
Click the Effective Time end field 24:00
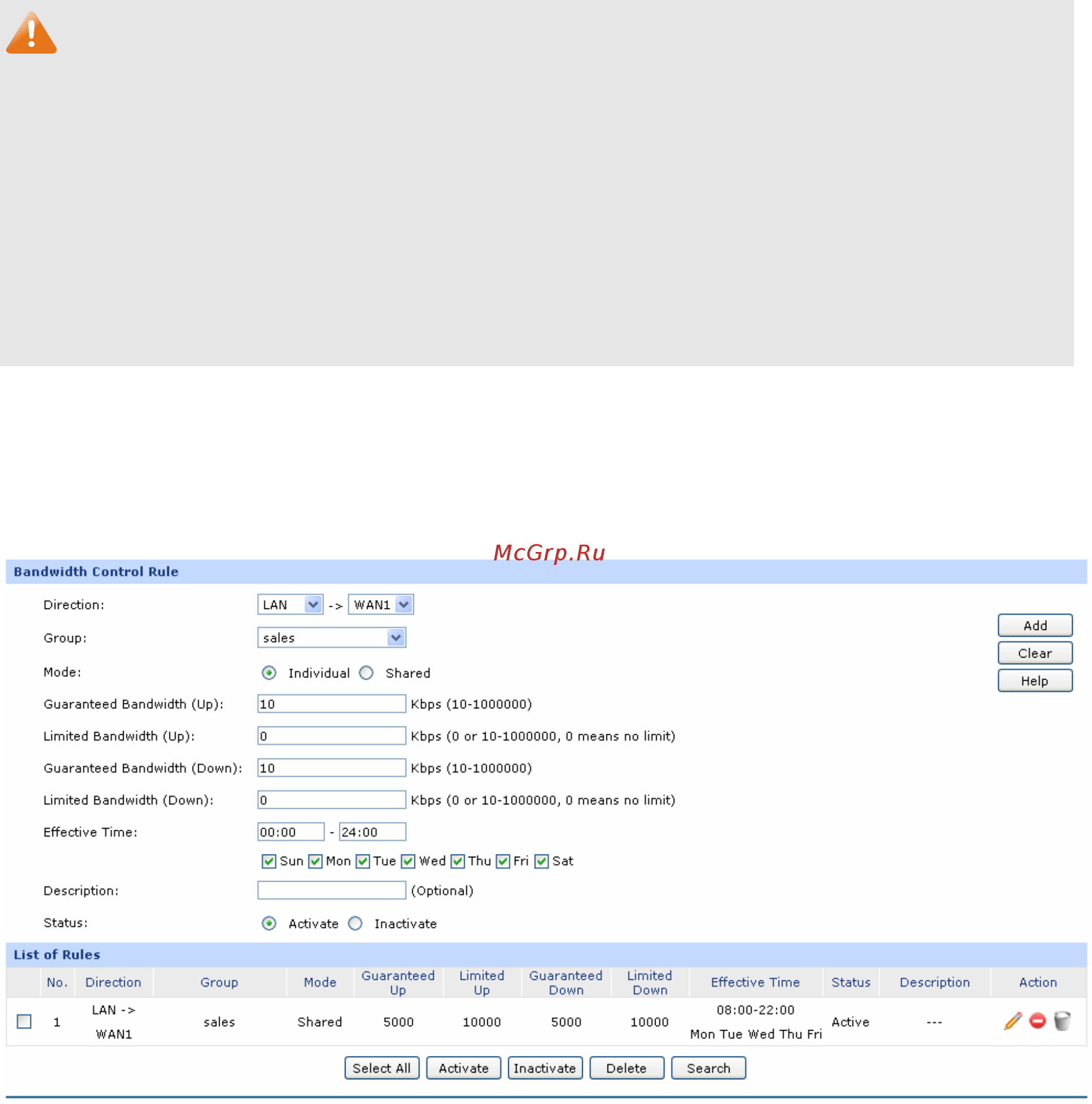point(373,832)
